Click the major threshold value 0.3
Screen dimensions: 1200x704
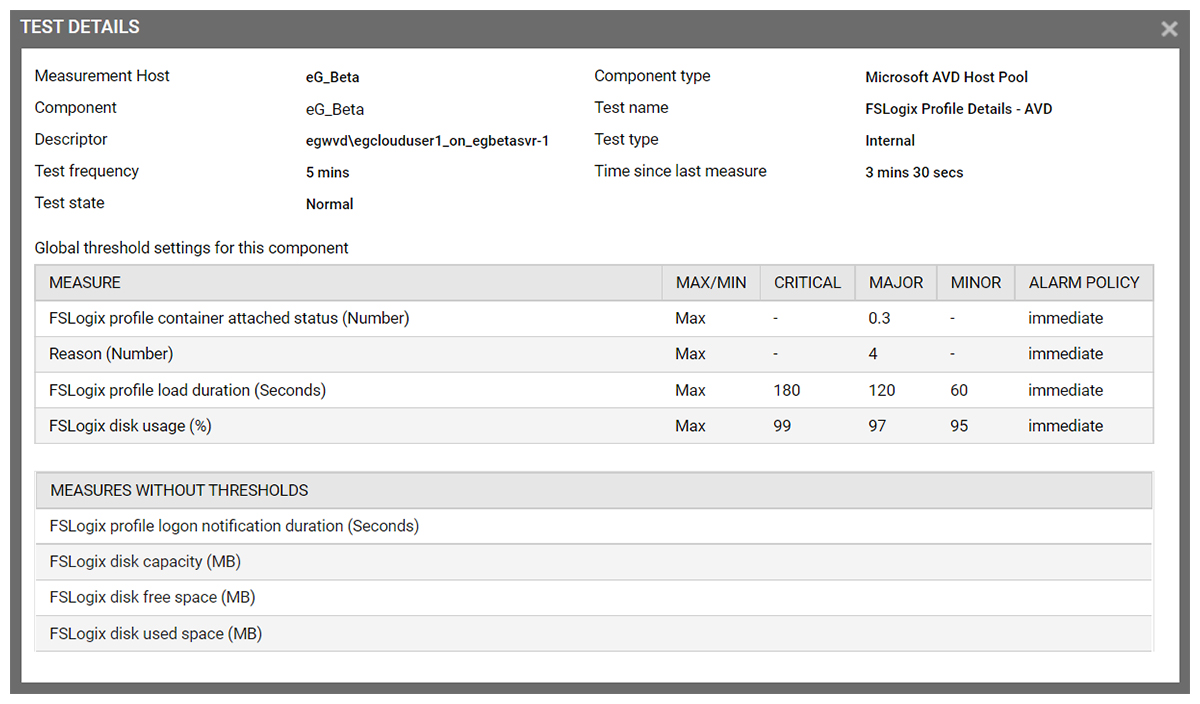click(880, 319)
